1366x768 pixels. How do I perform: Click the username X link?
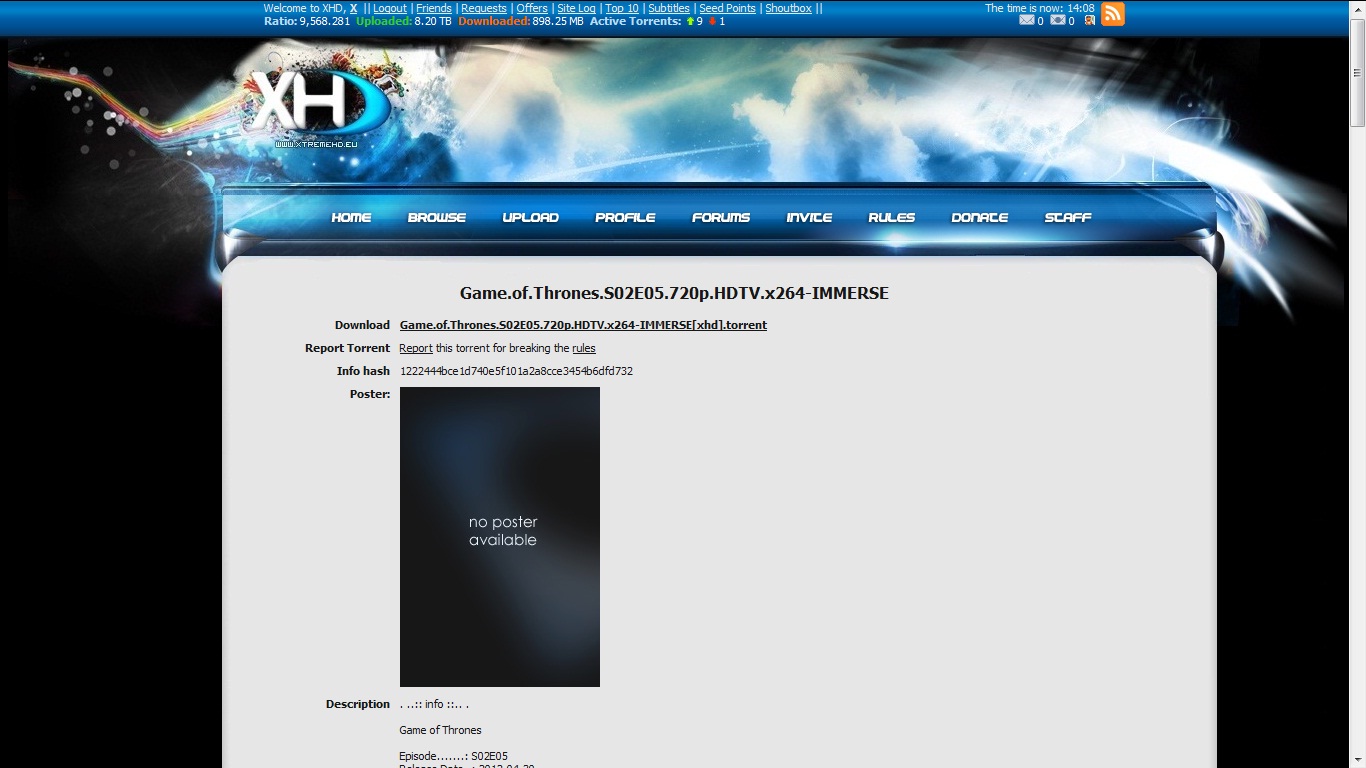[x=353, y=8]
